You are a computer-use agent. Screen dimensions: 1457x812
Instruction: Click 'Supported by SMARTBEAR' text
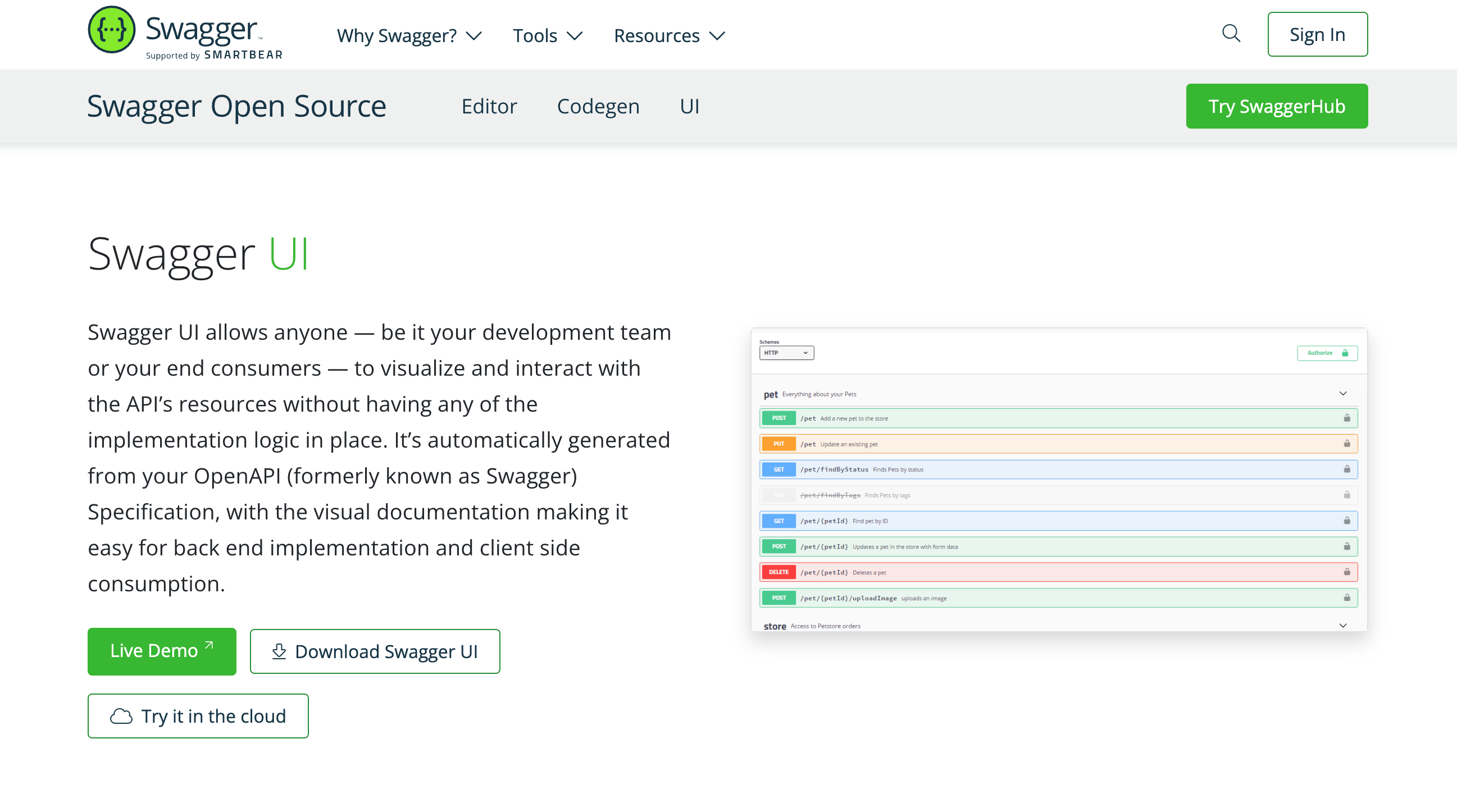214,55
